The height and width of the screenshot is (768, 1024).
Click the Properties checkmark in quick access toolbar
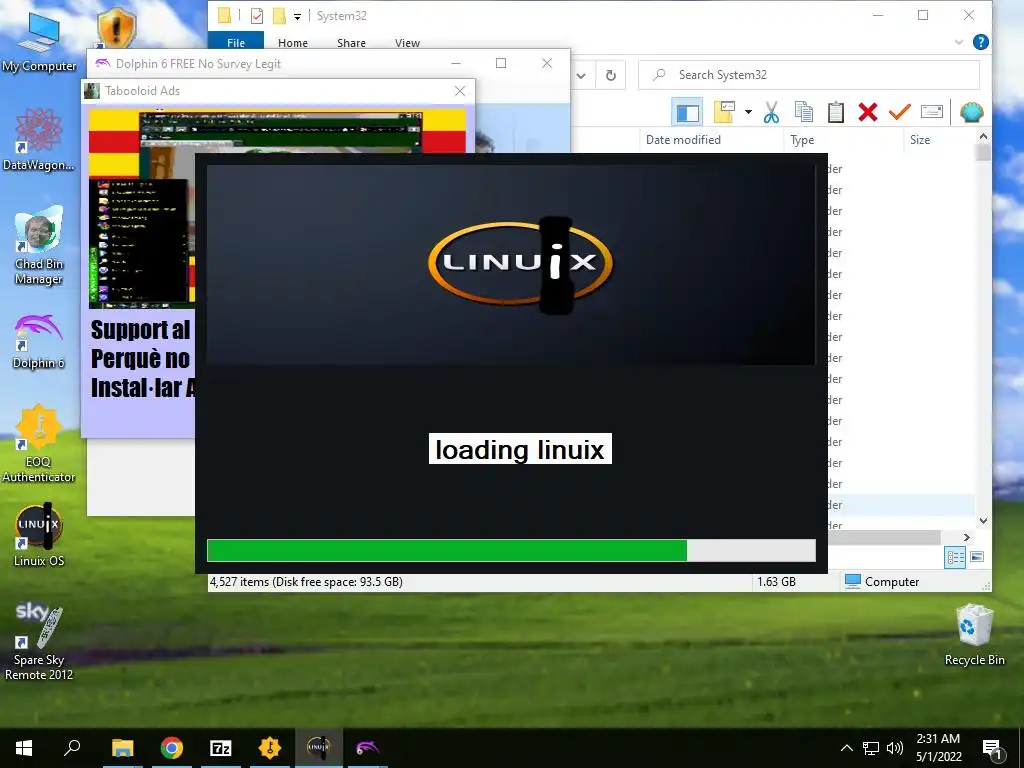[x=257, y=16]
